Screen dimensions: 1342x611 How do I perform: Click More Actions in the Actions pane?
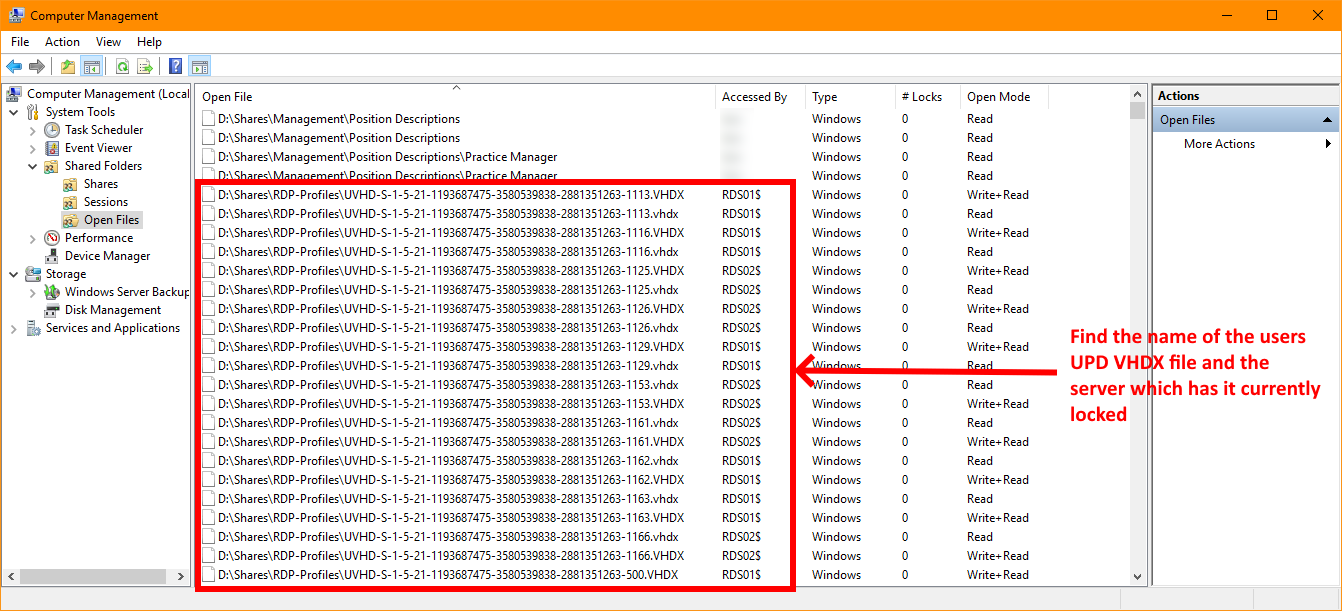[x=1219, y=143]
